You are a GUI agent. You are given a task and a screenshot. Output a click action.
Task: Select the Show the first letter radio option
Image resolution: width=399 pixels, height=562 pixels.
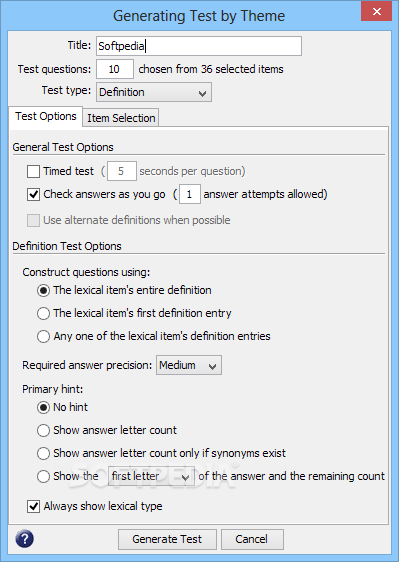click(x=43, y=476)
